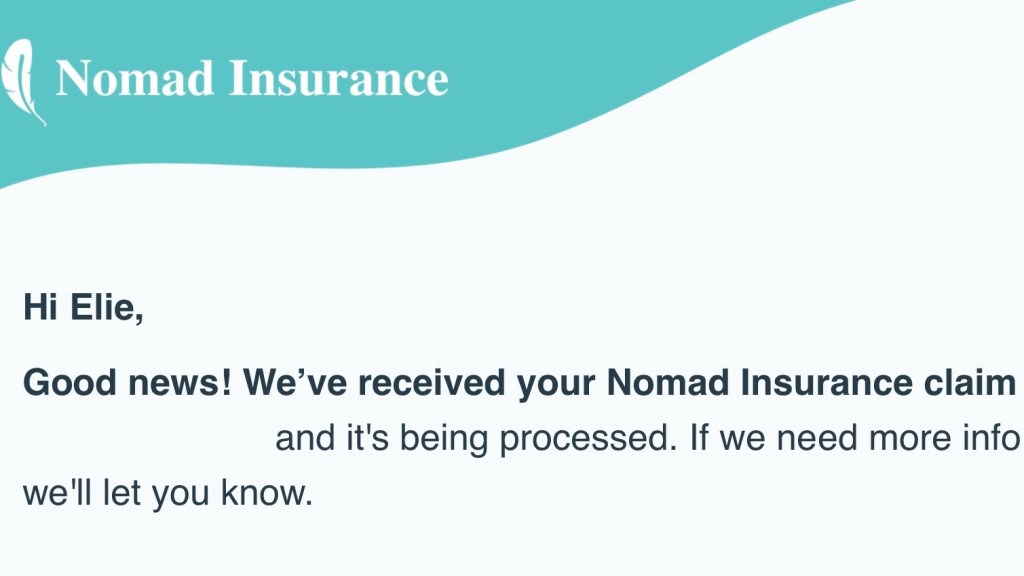Click the bold "Good news!" text
Viewport: 1024px width, 576px height.
pyautogui.click(x=127, y=382)
